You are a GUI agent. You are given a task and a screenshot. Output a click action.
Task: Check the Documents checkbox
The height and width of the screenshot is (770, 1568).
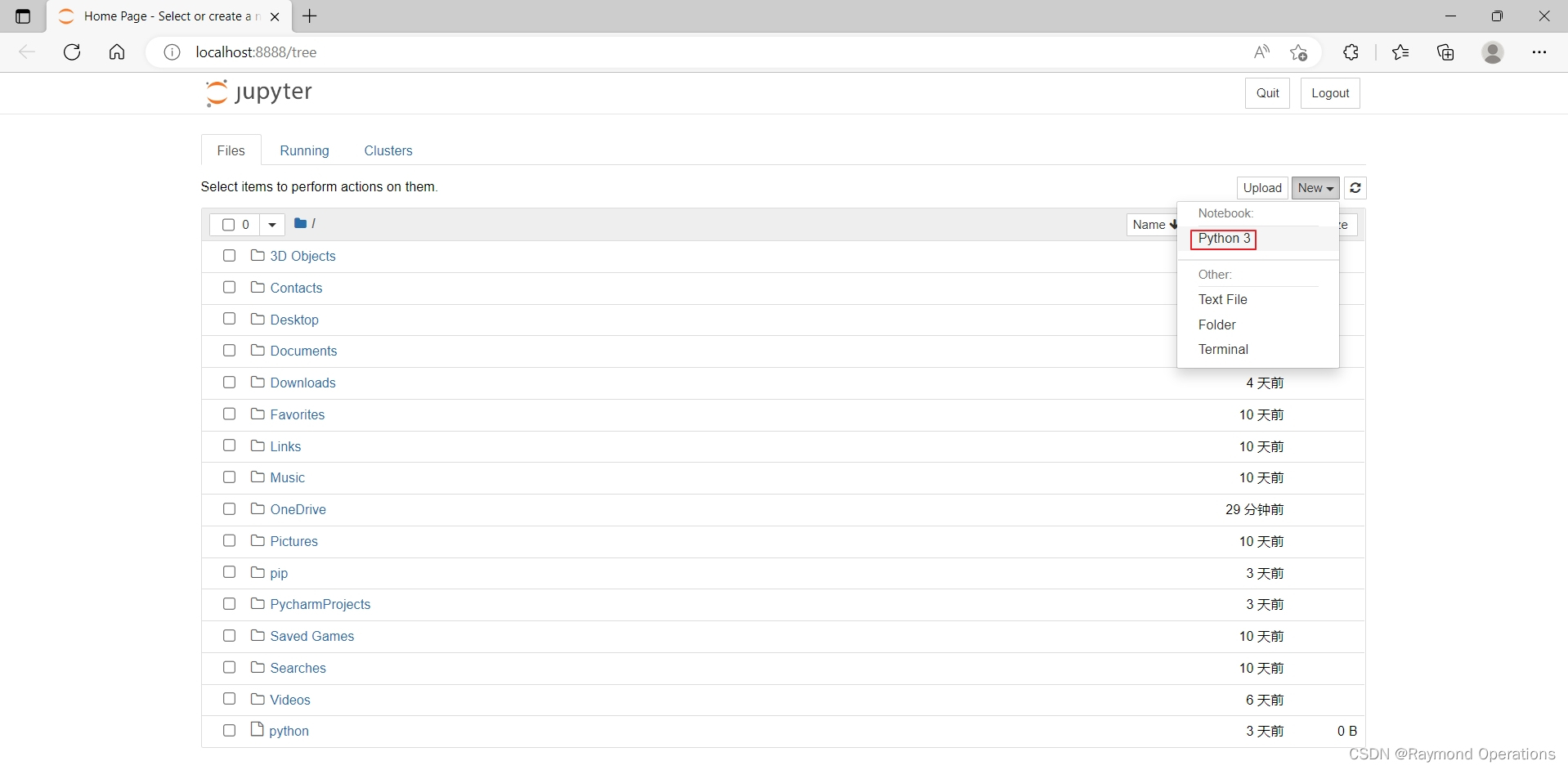point(229,350)
